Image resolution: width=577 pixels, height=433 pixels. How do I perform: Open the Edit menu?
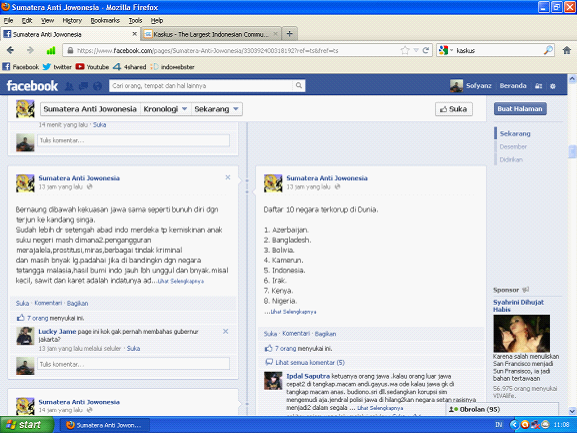[26, 21]
